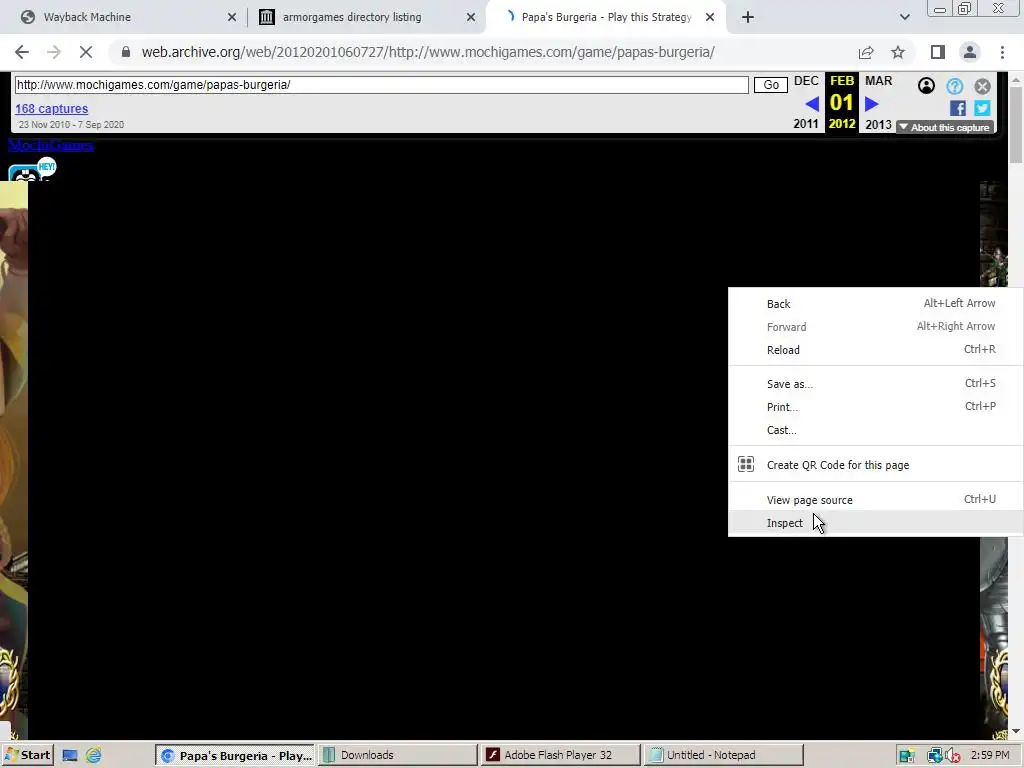Click the Wayback Go button
Screen dimensions: 1024x768
coord(771,85)
